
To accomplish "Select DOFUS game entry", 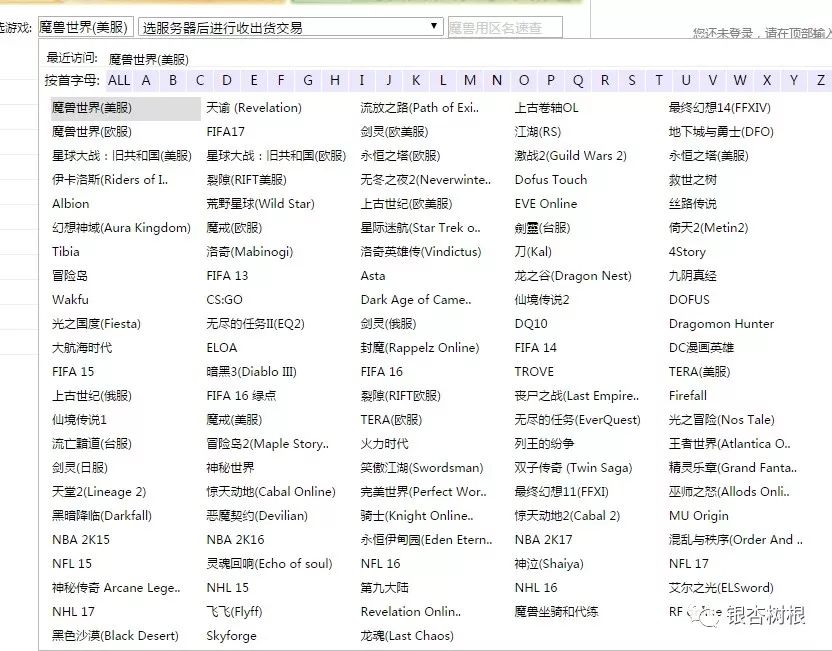I will coord(689,300).
